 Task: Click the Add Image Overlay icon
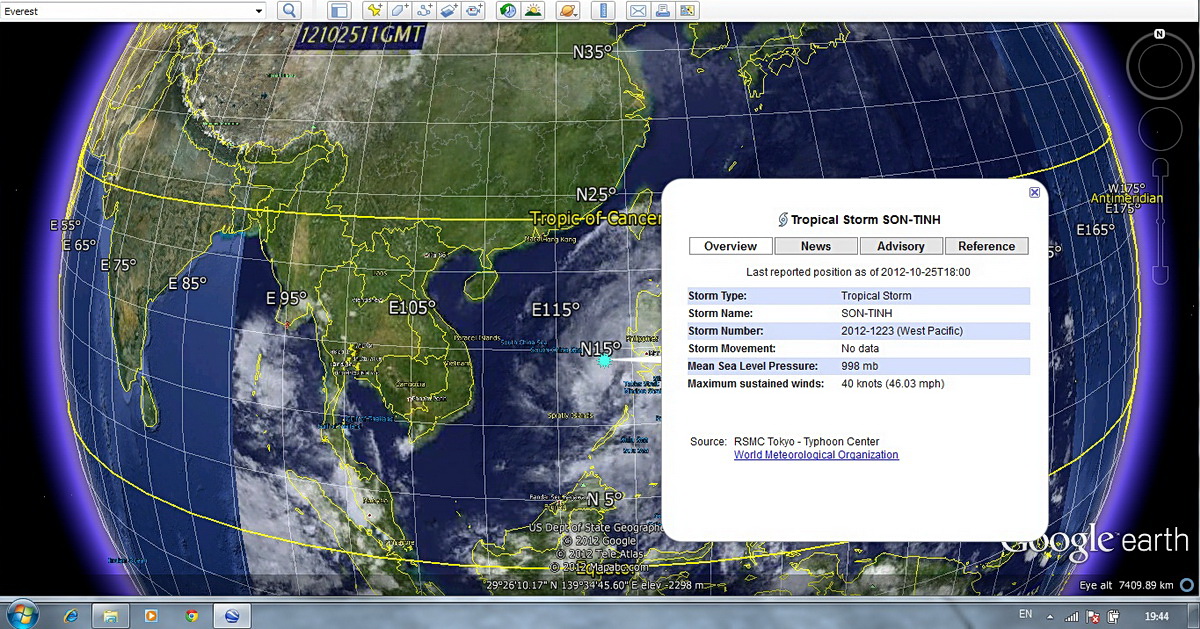(449, 10)
